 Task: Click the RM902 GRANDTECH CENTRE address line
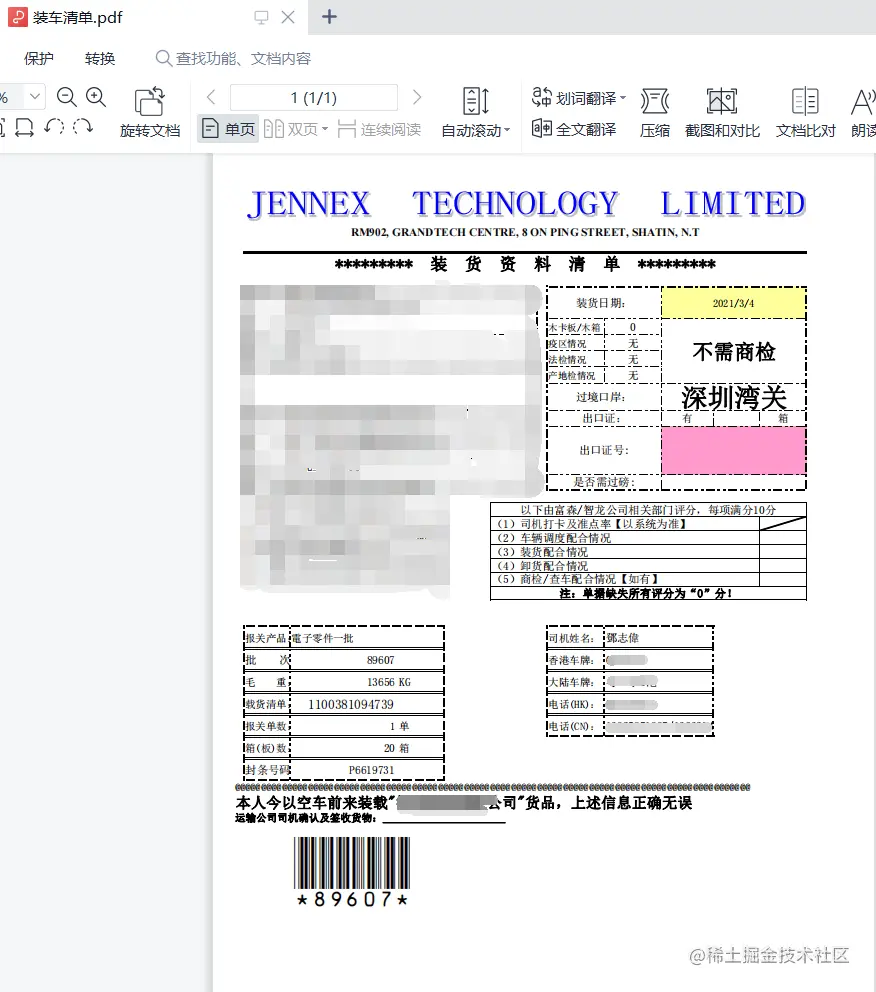click(x=525, y=232)
